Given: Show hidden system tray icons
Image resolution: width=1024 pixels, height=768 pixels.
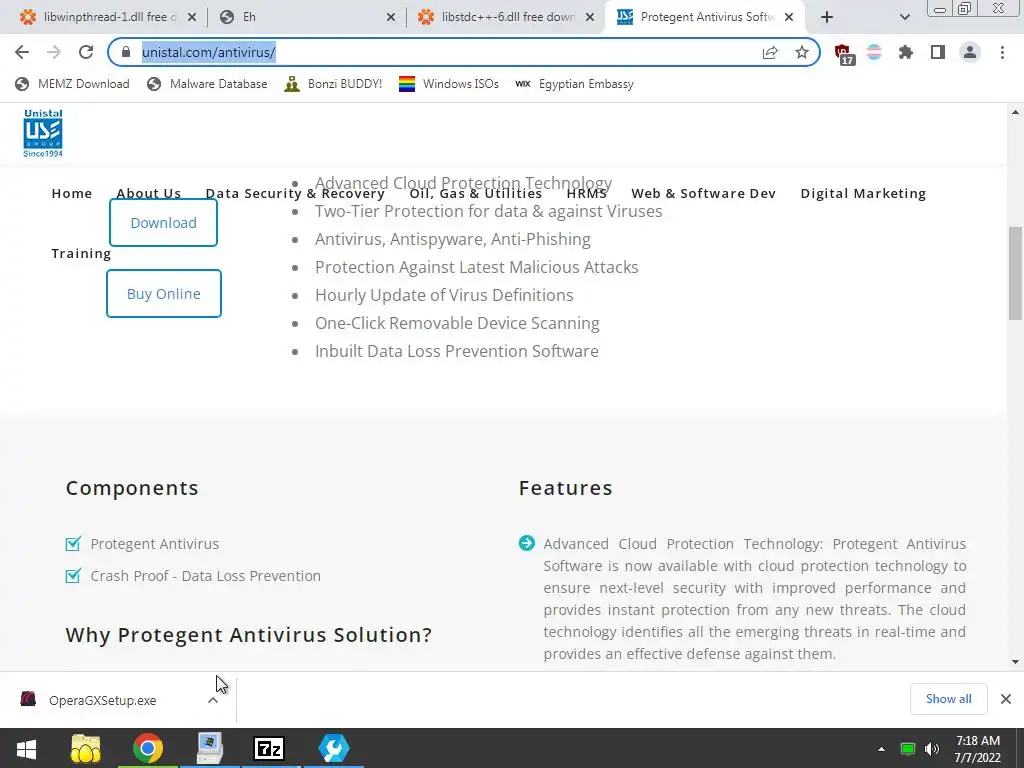Looking at the screenshot, I should point(882,749).
